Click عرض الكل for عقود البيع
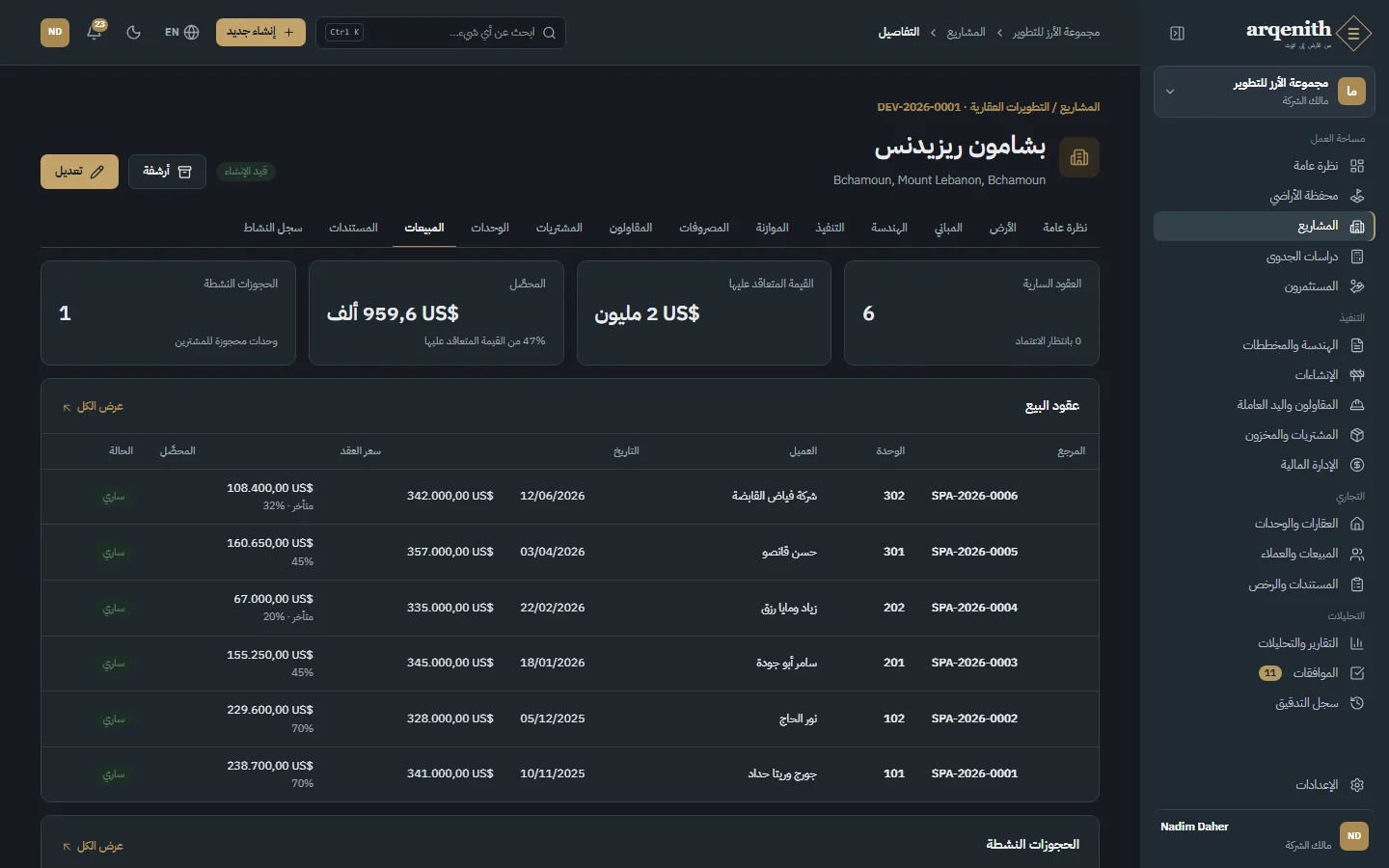The height and width of the screenshot is (868, 1389). [93, 407]
